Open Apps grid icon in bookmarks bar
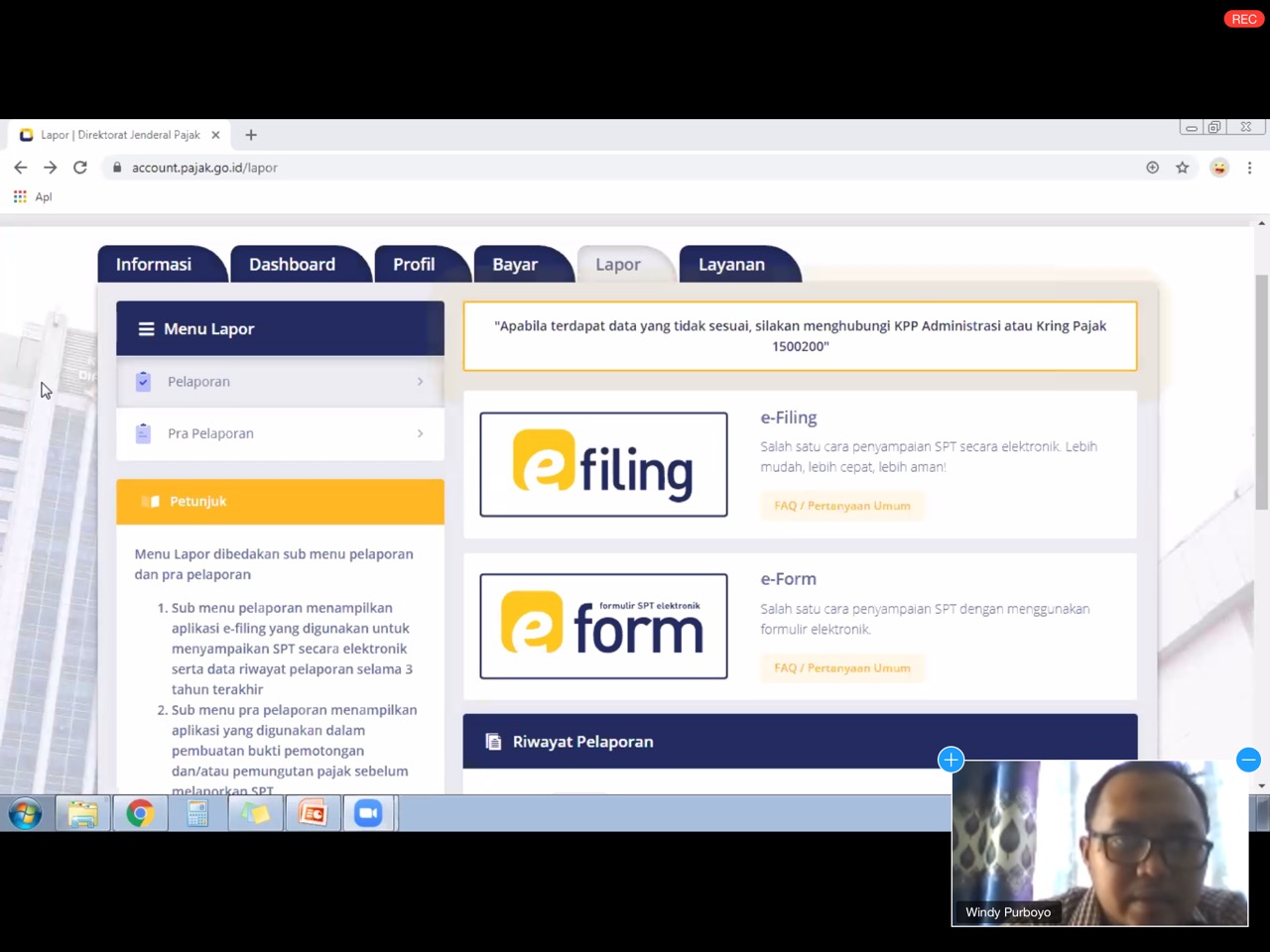1270x952 pixels. [20, 196]
